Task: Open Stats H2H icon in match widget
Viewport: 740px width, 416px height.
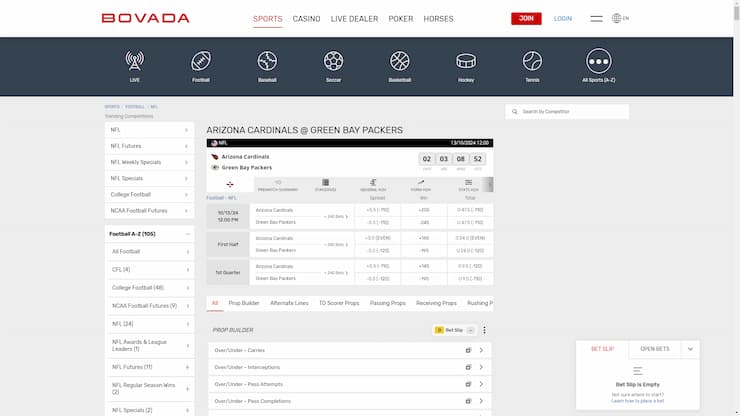Action: pos(468,185)
